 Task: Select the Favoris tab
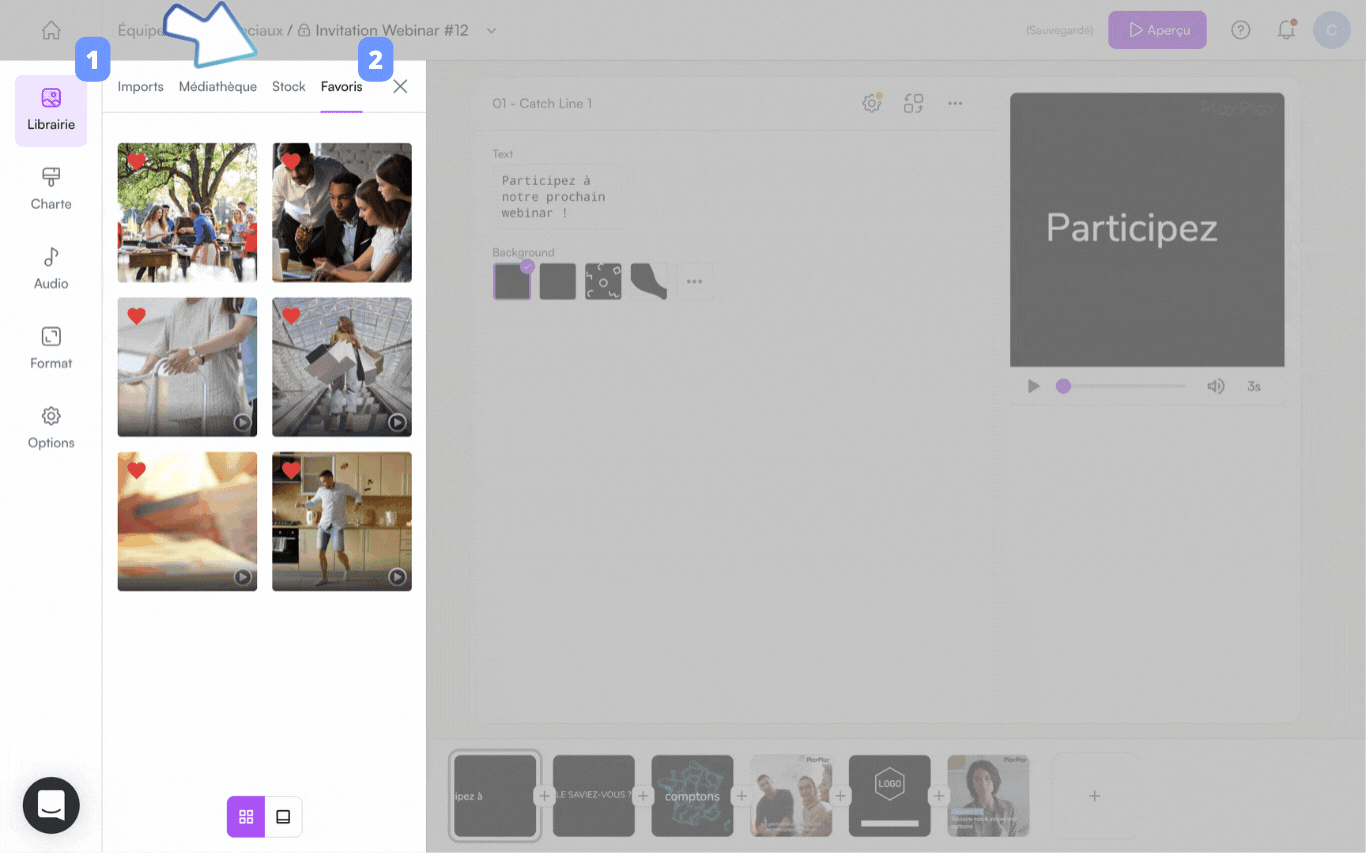341,87
